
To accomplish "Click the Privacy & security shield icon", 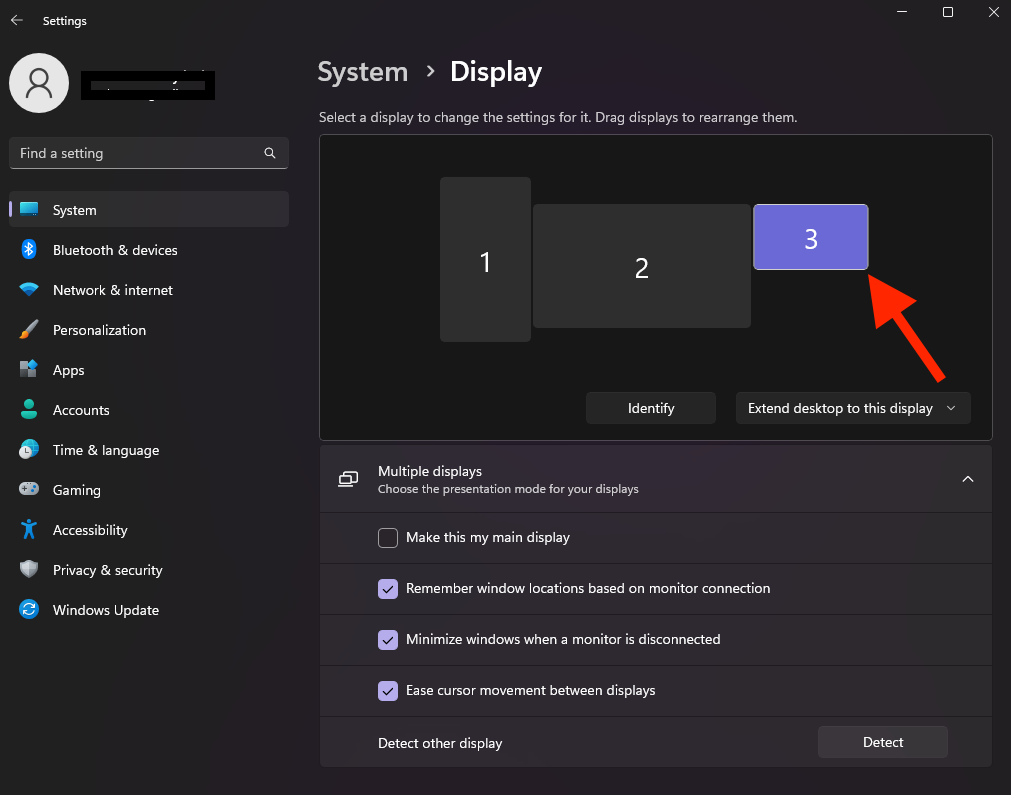I will pos(29,570).
